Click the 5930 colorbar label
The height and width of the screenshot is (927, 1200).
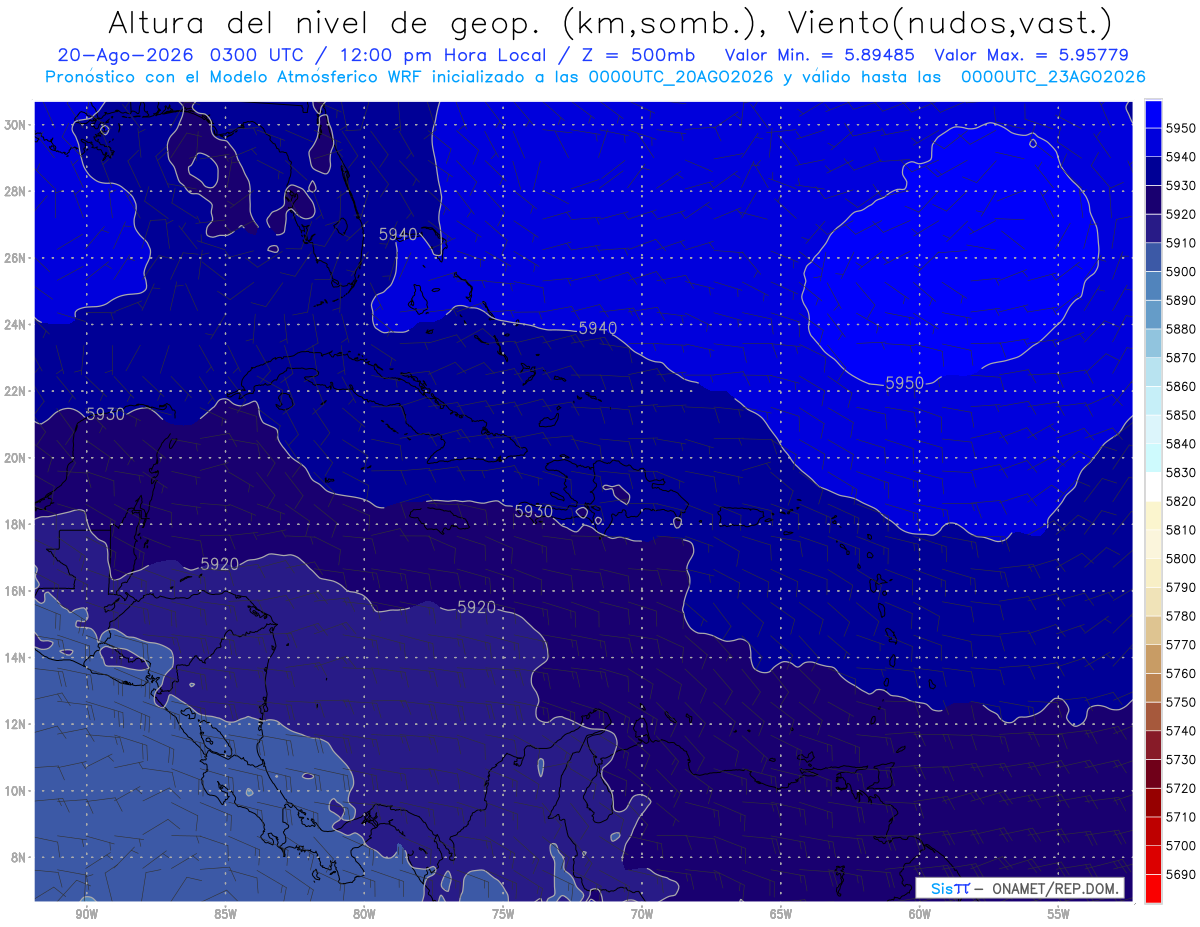[x=1181, y=185]
